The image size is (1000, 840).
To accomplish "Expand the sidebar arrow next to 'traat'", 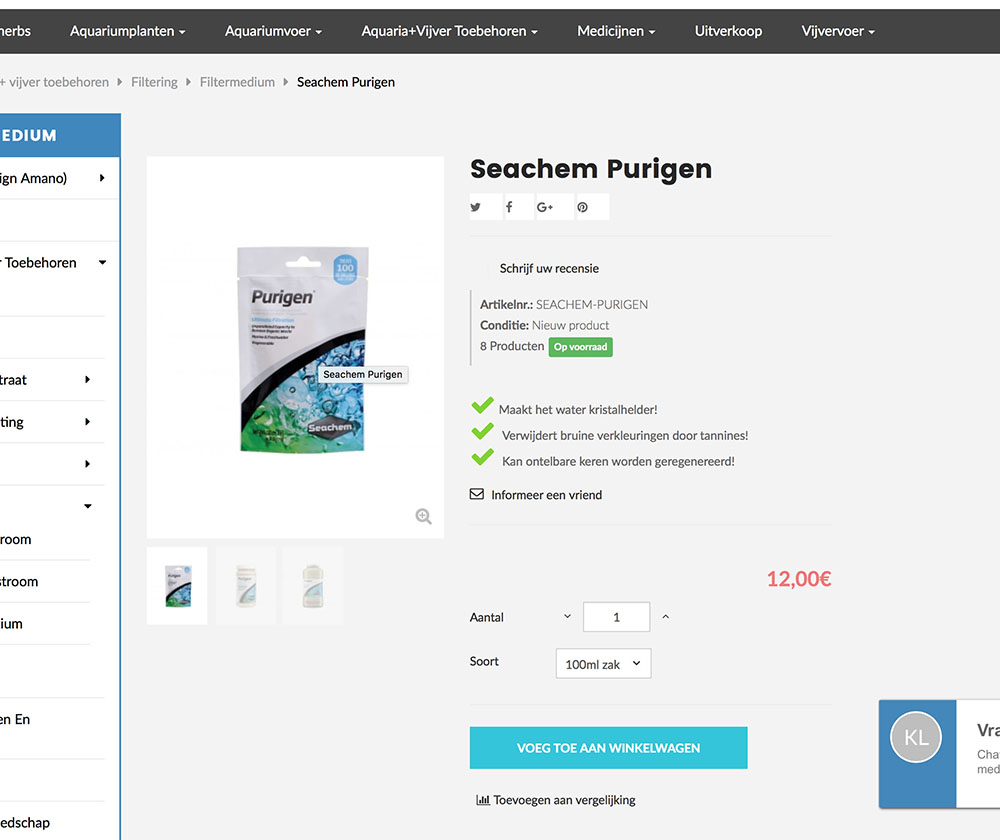I will click(87, 379).
